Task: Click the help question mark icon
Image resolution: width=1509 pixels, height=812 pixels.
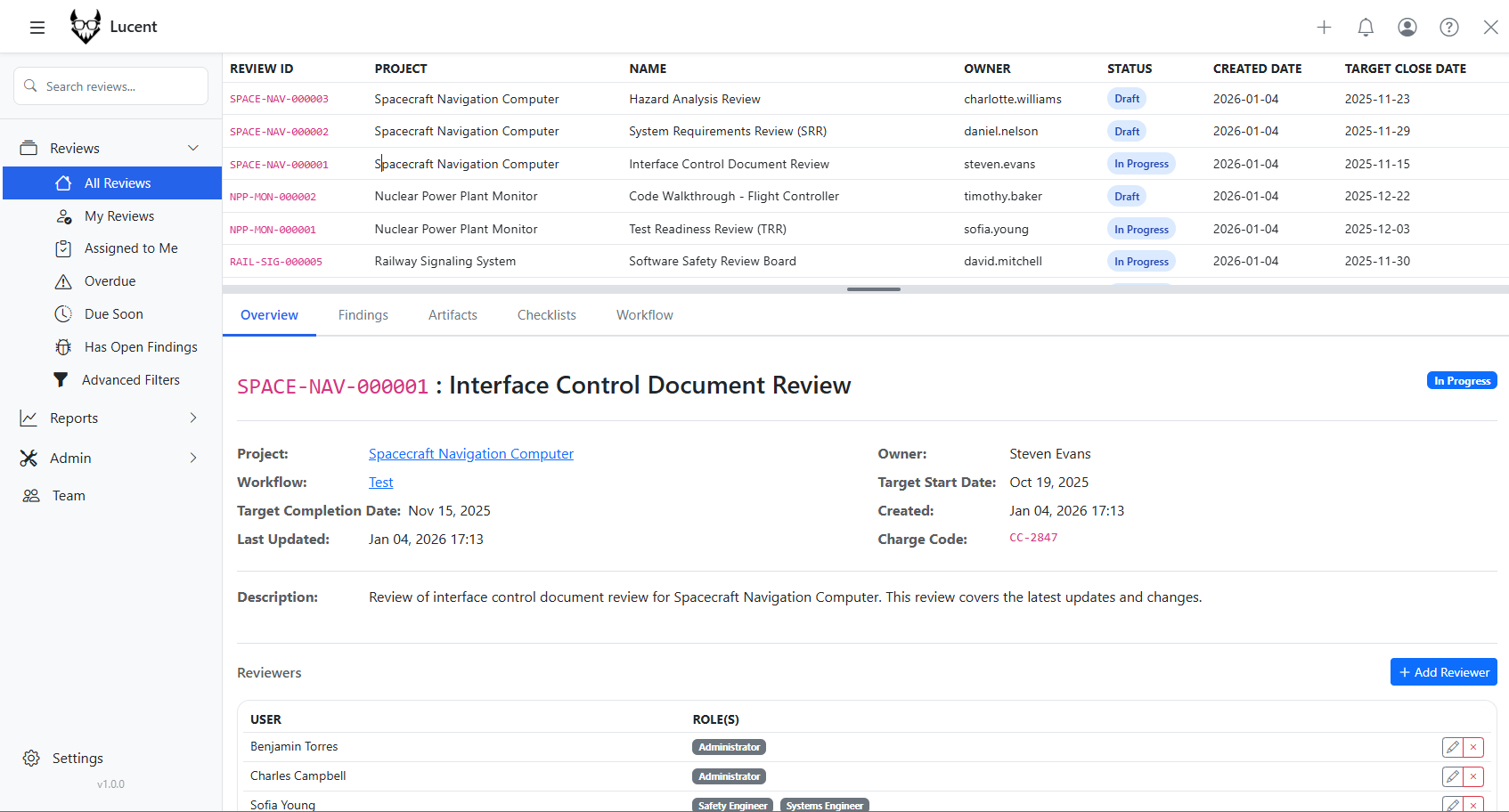Action: click(x=1448, y=27)
